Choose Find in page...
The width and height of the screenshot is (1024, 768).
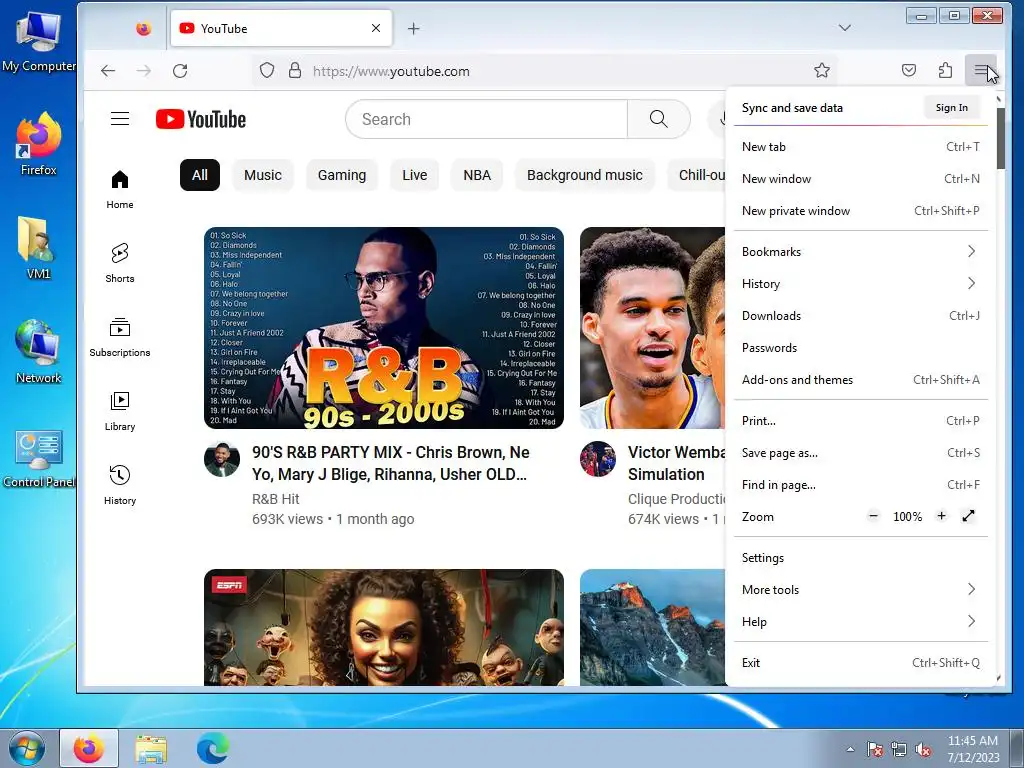click(x=861, y=485)
